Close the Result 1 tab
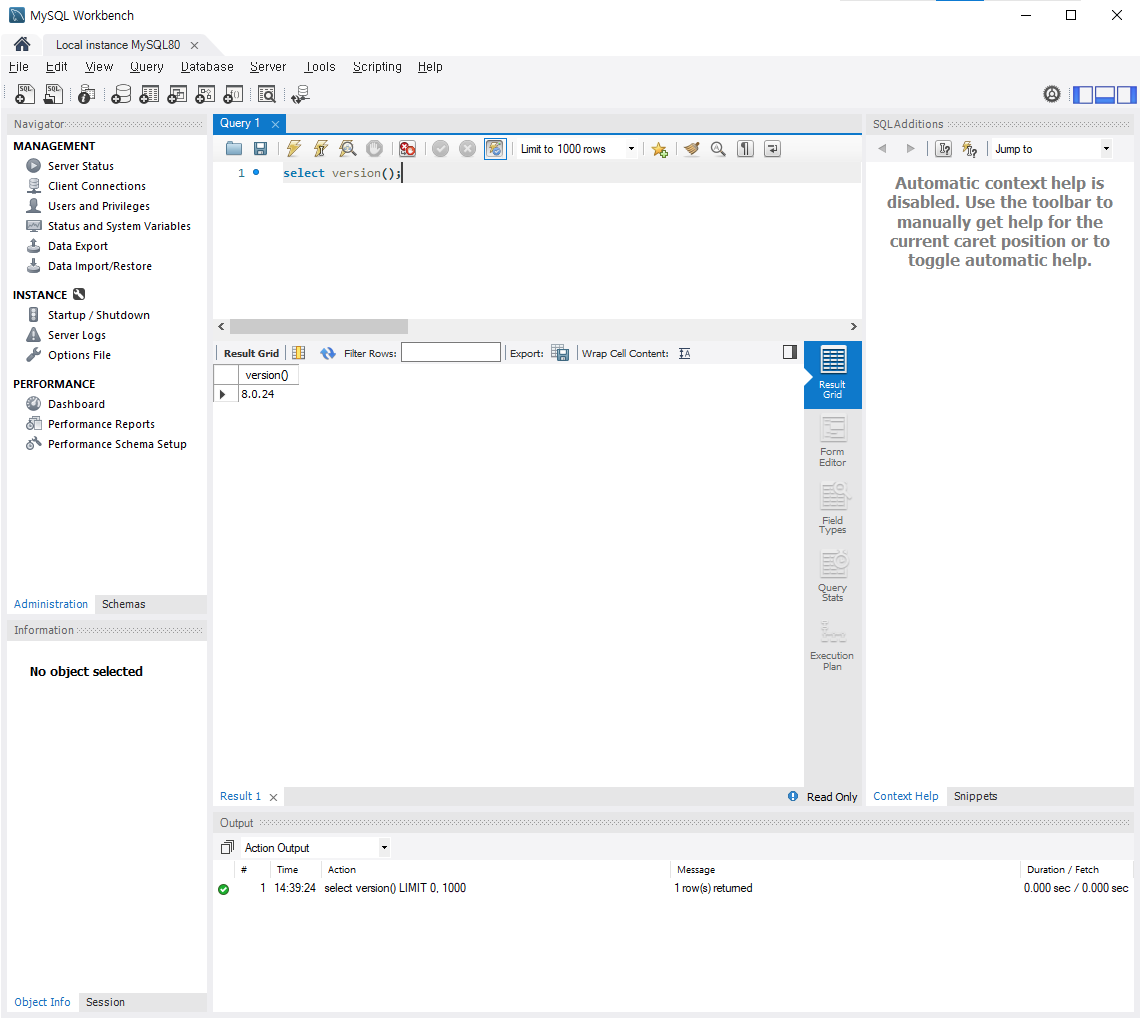The width and height of the screenshot is (1141, 1019). click(273, 797)
